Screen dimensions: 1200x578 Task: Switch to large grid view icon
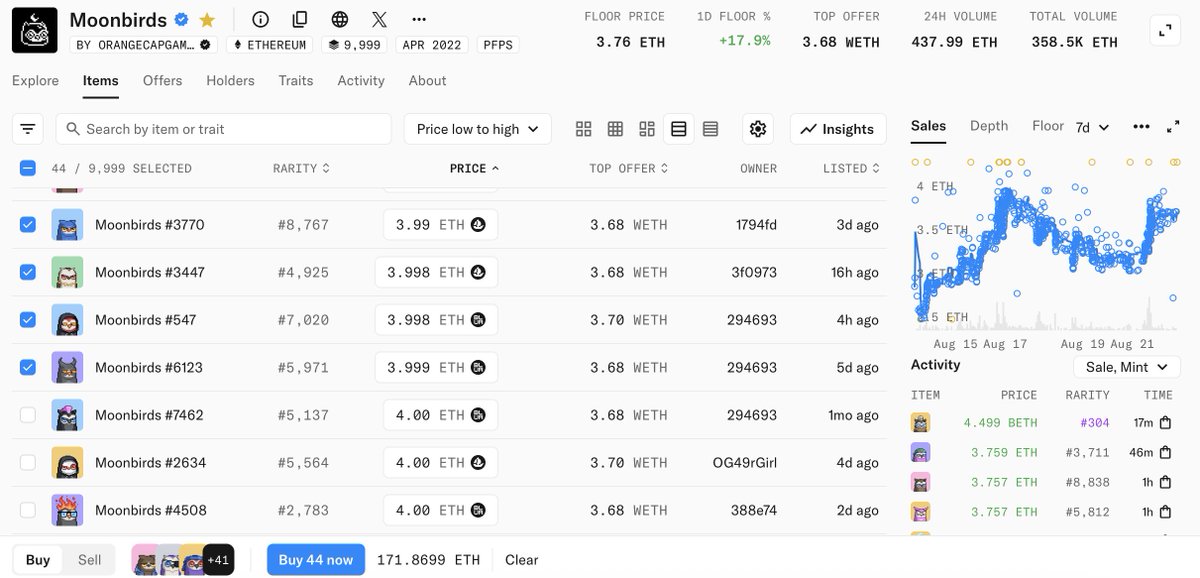[x=584, y=129]
